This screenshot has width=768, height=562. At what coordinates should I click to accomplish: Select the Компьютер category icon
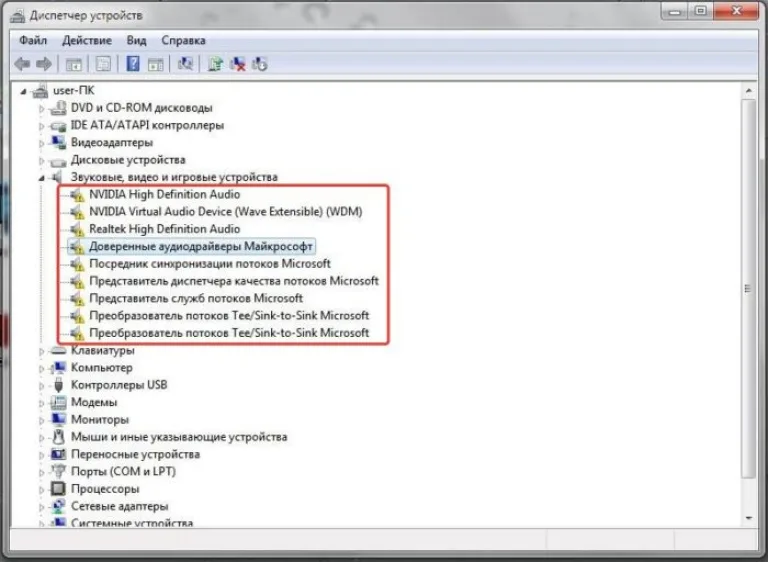58,367
